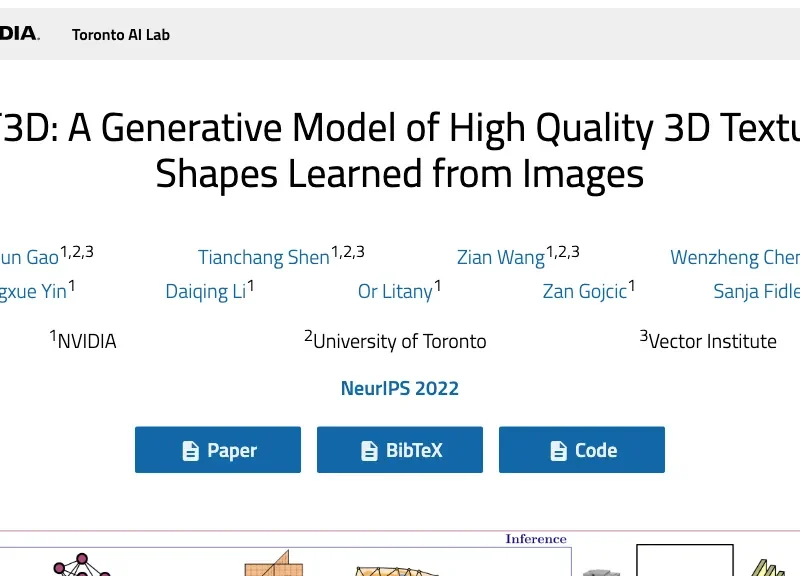Open the Code repository button
The height and width of the screenshot is (576, 800).
point(582,450)
